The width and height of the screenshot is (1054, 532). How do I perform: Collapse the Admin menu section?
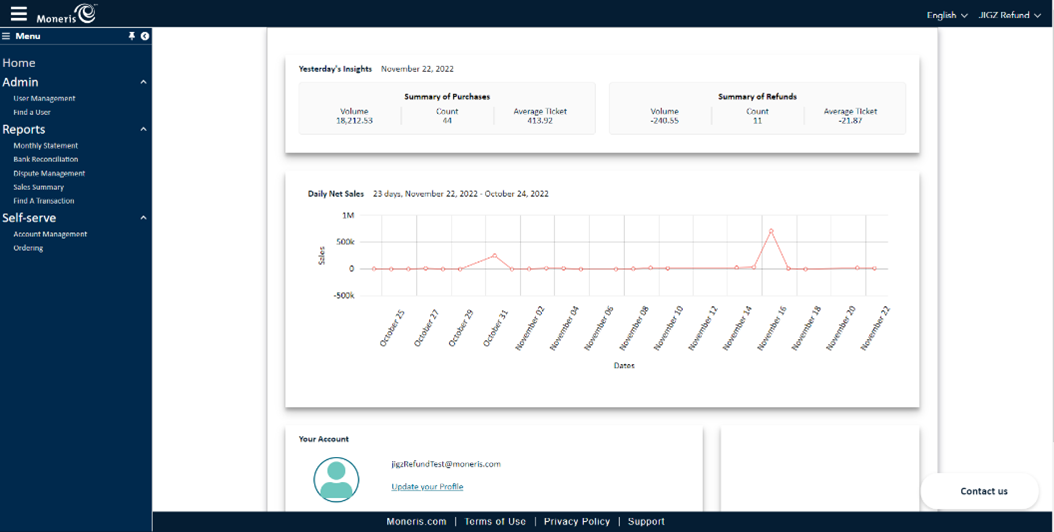[143, 83]
